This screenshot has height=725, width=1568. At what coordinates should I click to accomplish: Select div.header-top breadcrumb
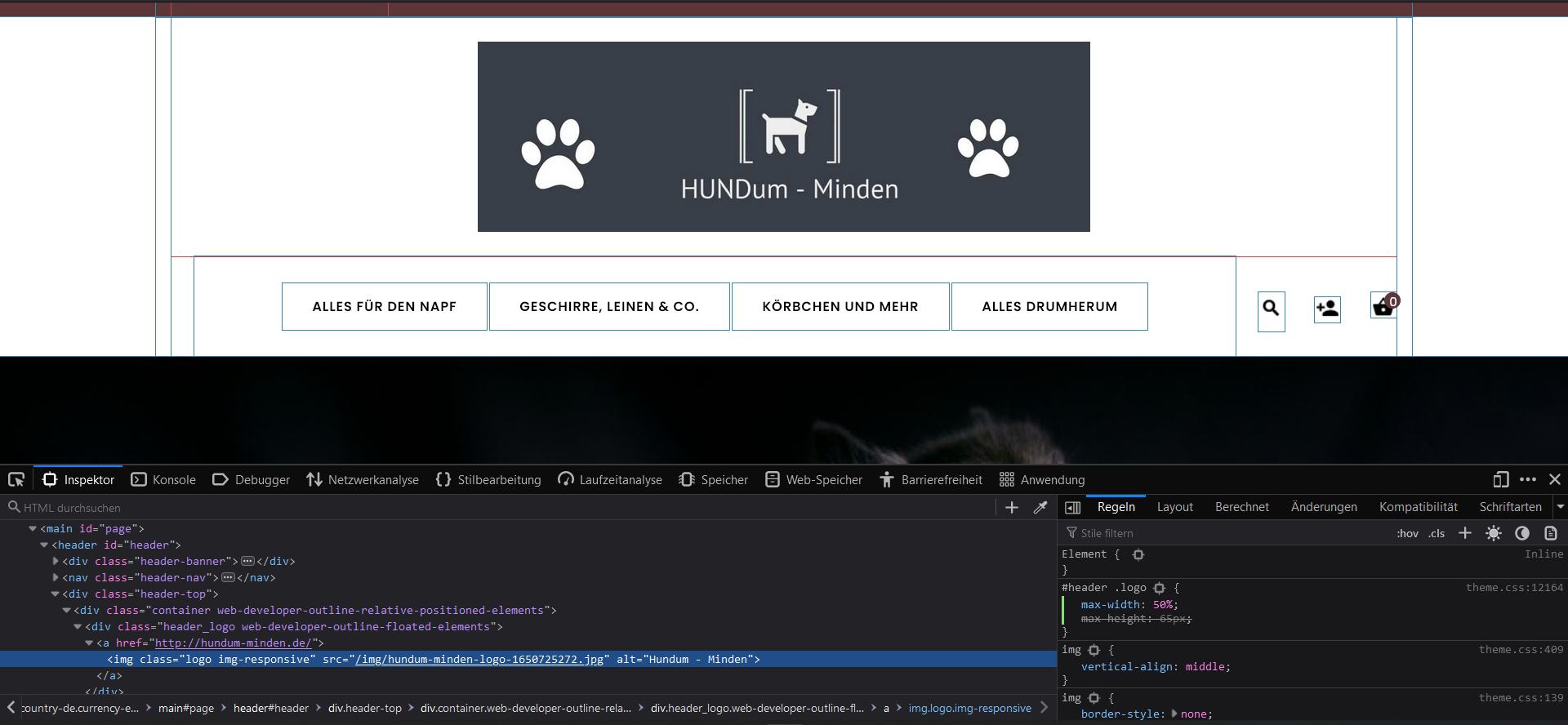pyautogui.click(x=365, y=709)
